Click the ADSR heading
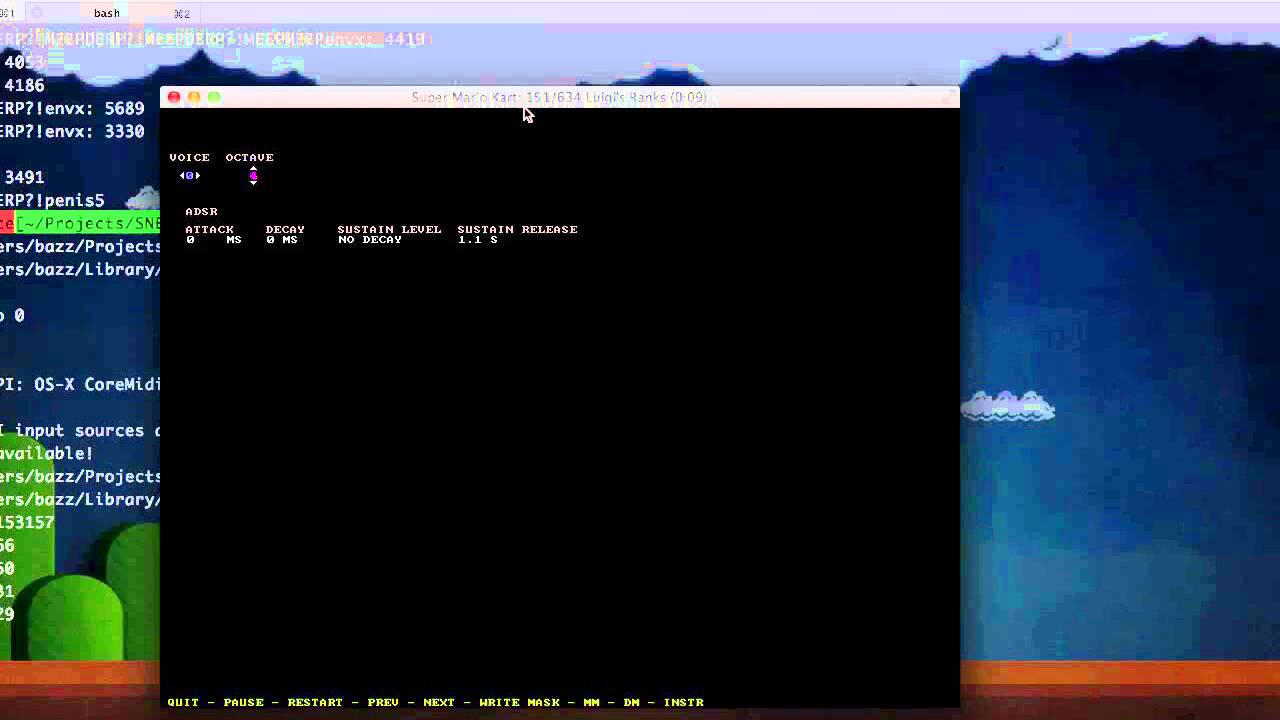Viewport: 1280px width, 720px height. tap(201, 211)
